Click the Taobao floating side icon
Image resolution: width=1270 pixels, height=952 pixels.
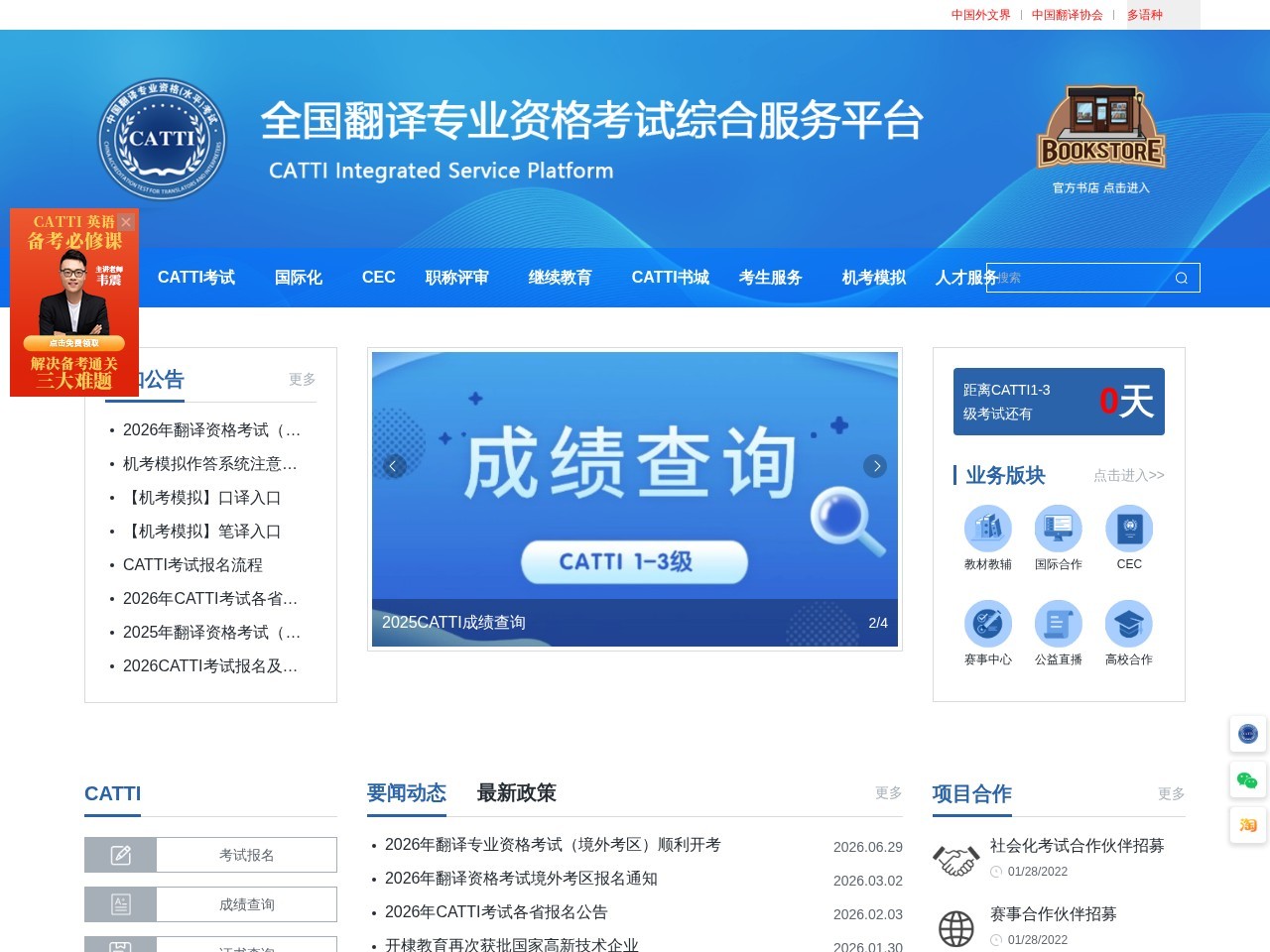point(1248,825)
